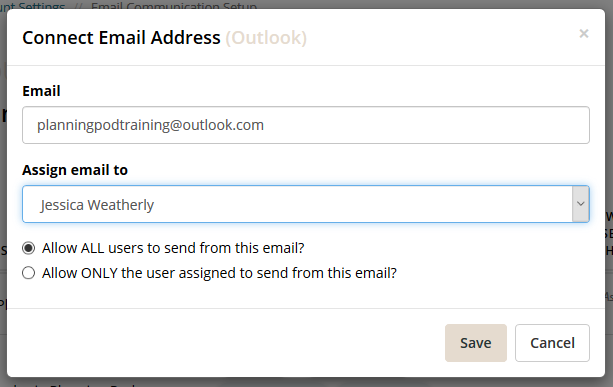
Task: Open the Assign email to dropdown
Action: click(306, 204)
